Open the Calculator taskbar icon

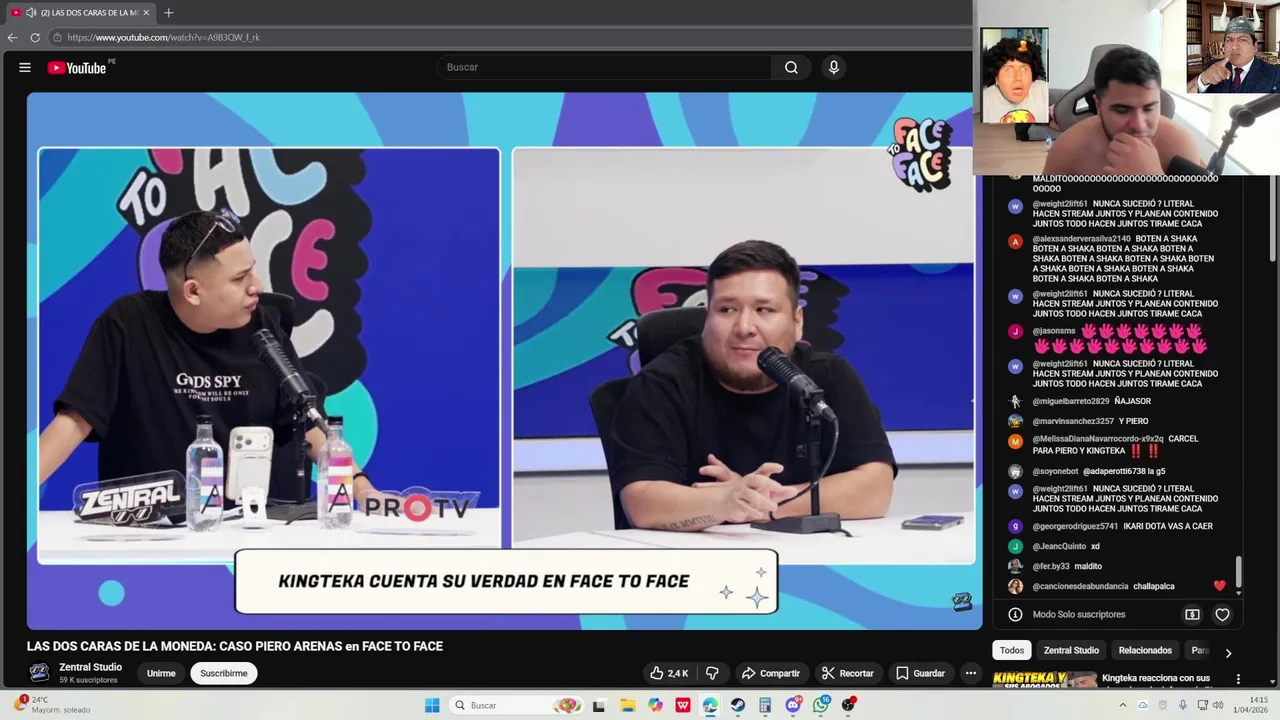point(765,705)
